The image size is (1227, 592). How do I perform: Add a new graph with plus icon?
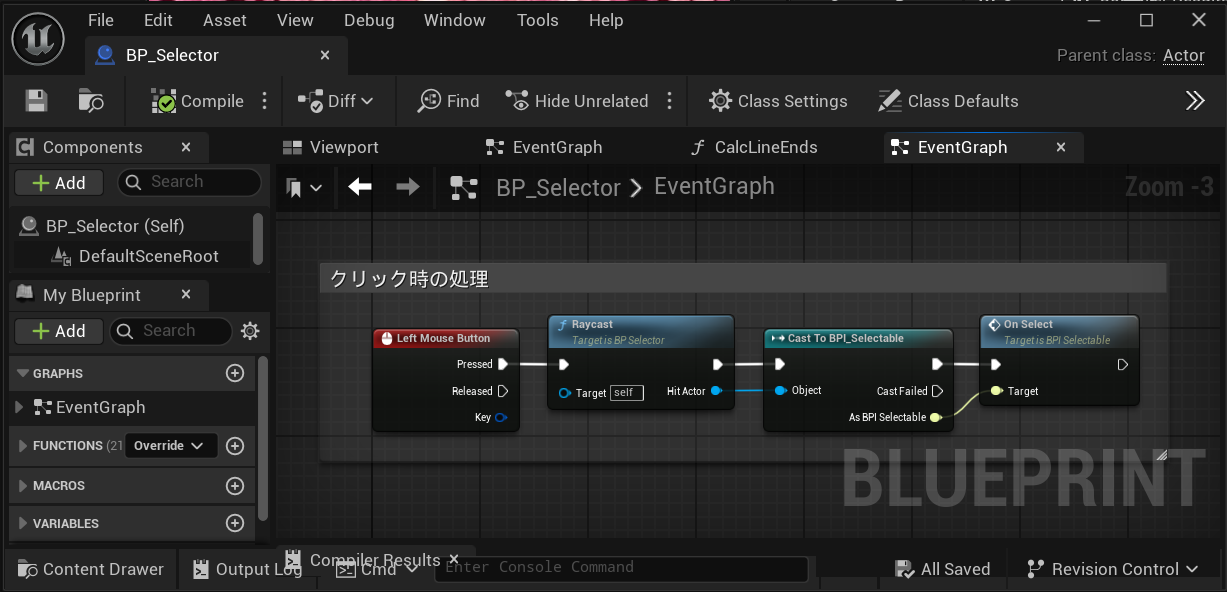[235, 373]
